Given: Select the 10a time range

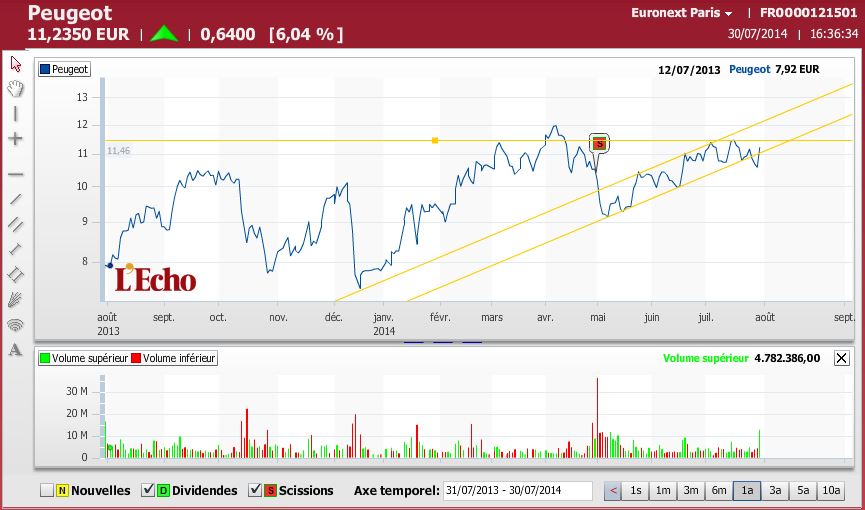Looking at the screenshot, I should click(831, 490).
